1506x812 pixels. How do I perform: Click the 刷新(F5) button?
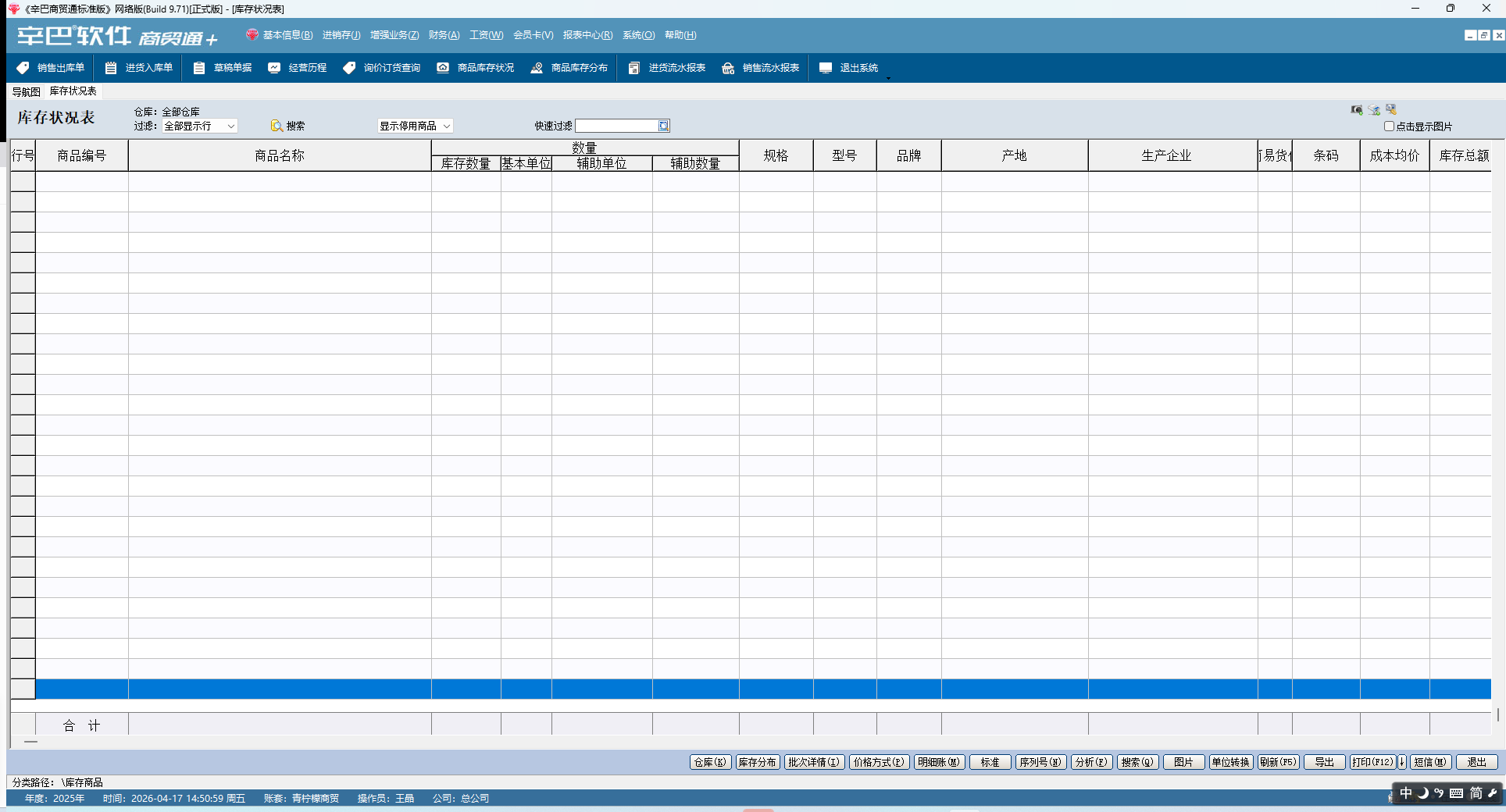[1278, 762]
